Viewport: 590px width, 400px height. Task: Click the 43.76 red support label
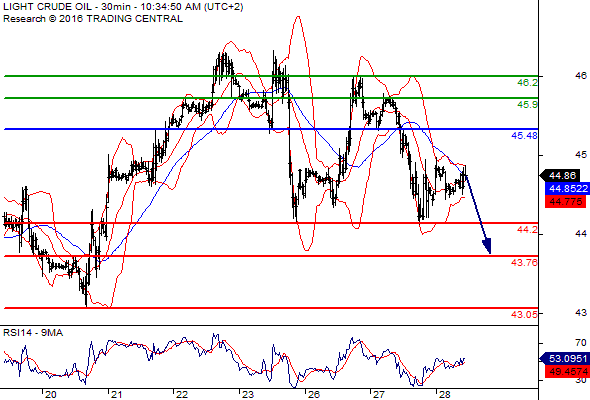coord(524,262)
